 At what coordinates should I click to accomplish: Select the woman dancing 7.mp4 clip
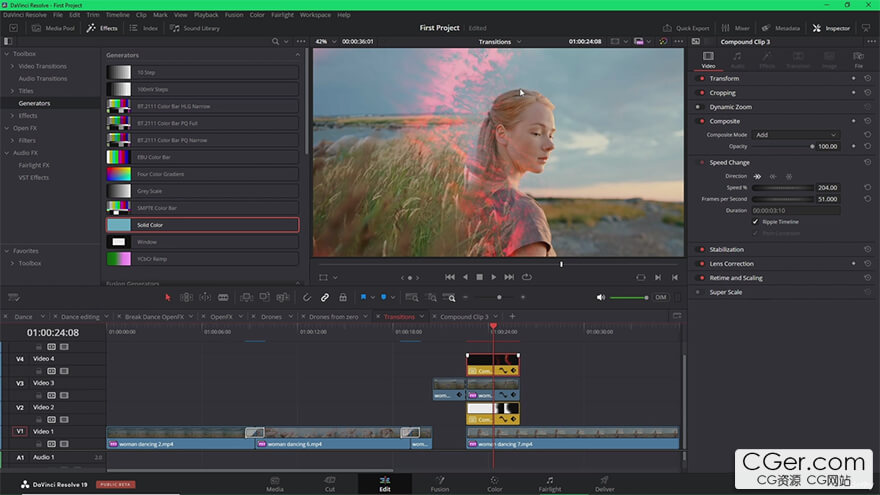click(x=572, y=438)
